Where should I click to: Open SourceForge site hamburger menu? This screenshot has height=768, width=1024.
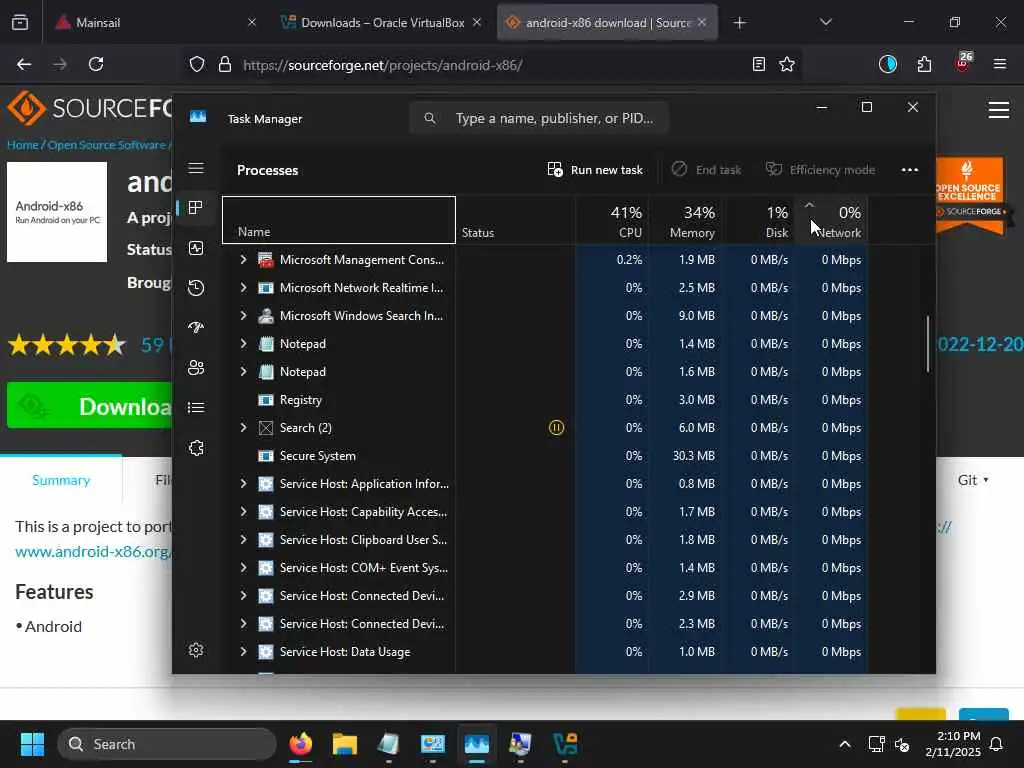point(999,110)
